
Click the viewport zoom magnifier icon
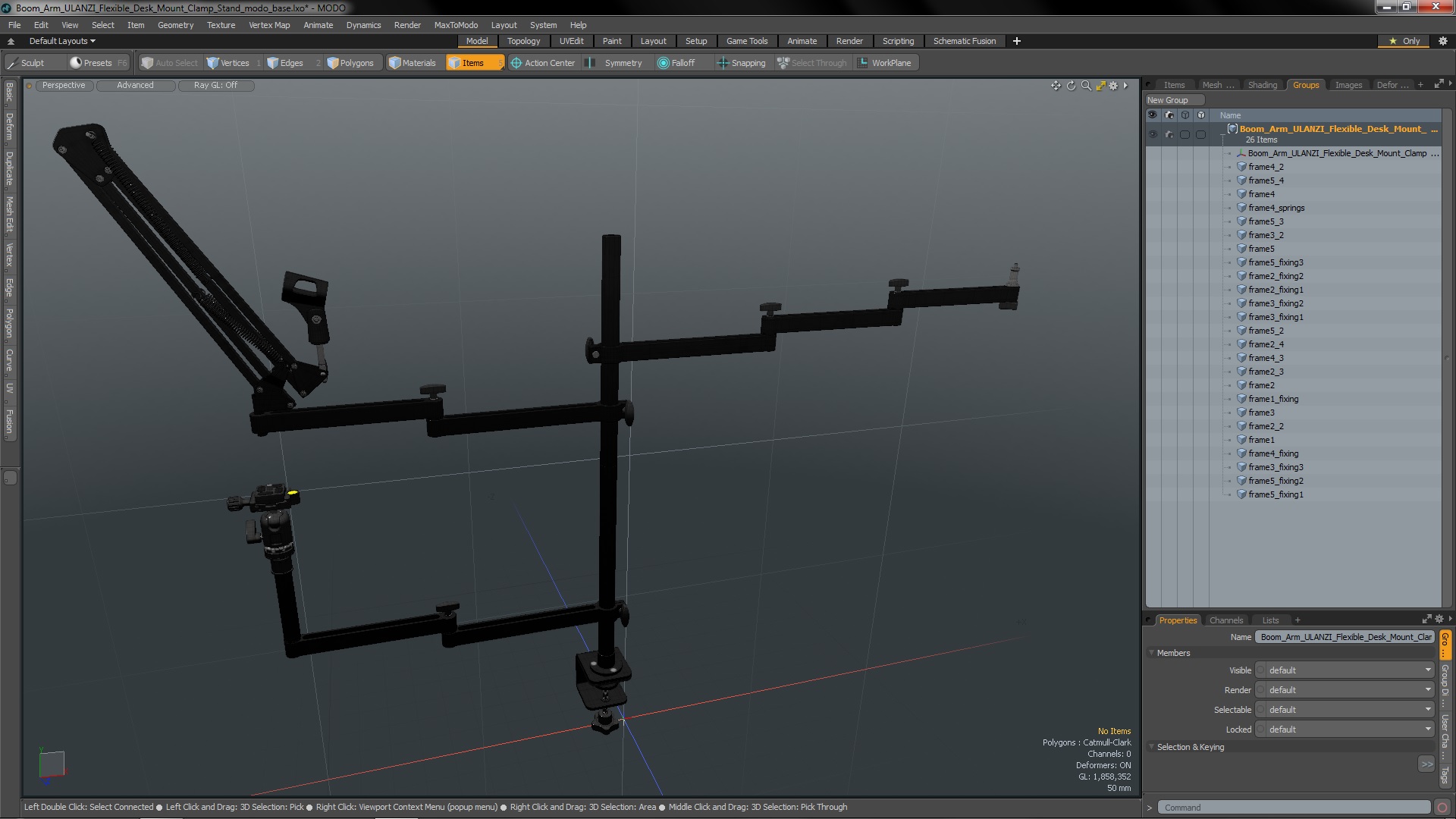point(1086,86)
